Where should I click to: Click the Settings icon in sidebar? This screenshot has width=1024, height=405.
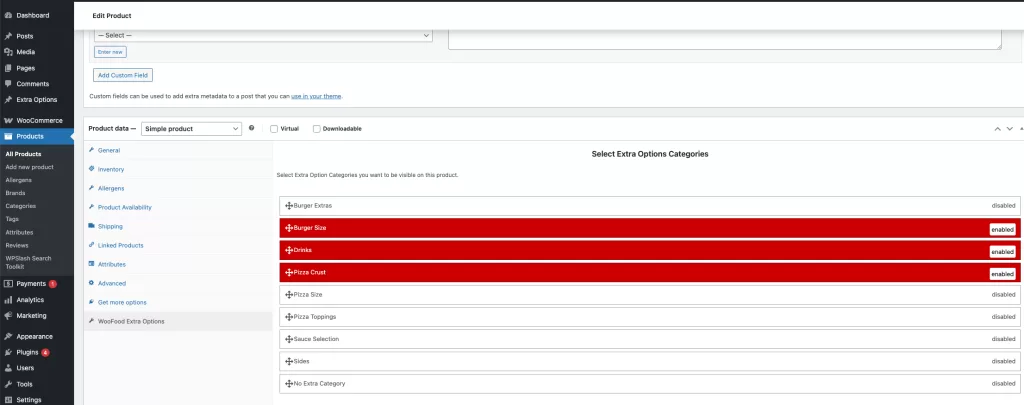(8, 400)
